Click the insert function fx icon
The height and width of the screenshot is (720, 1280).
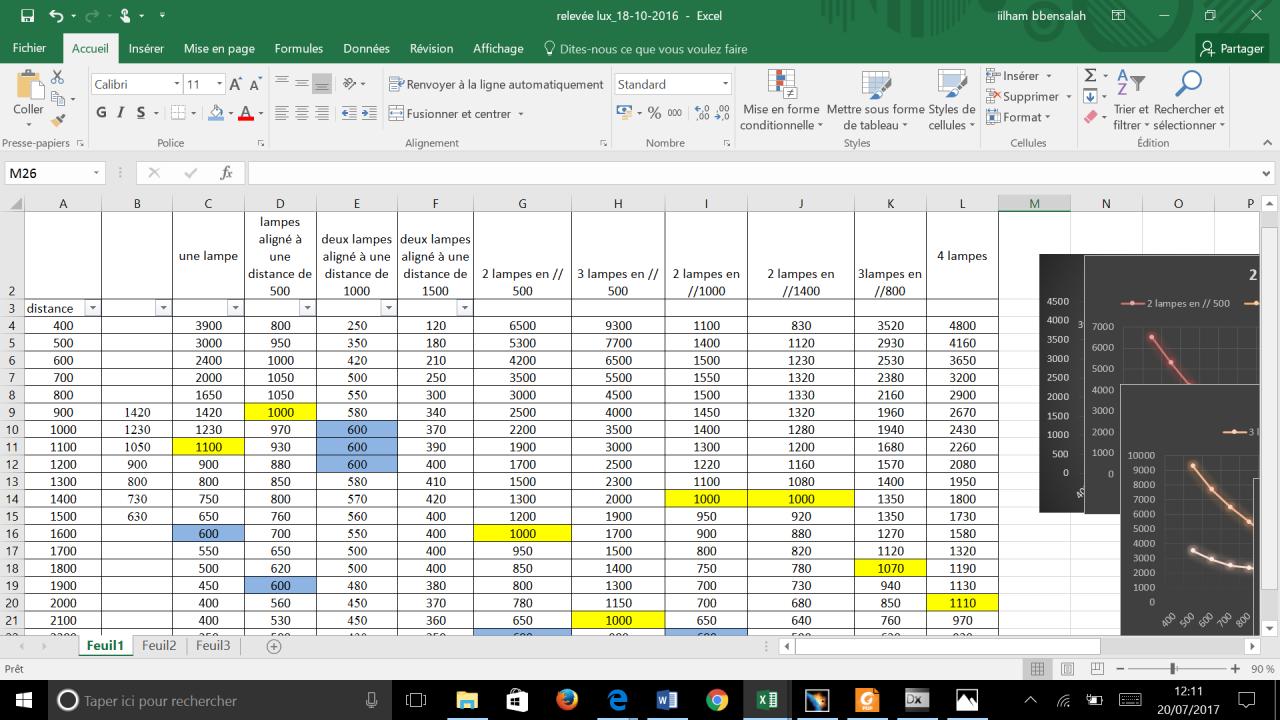coord(226,173)
